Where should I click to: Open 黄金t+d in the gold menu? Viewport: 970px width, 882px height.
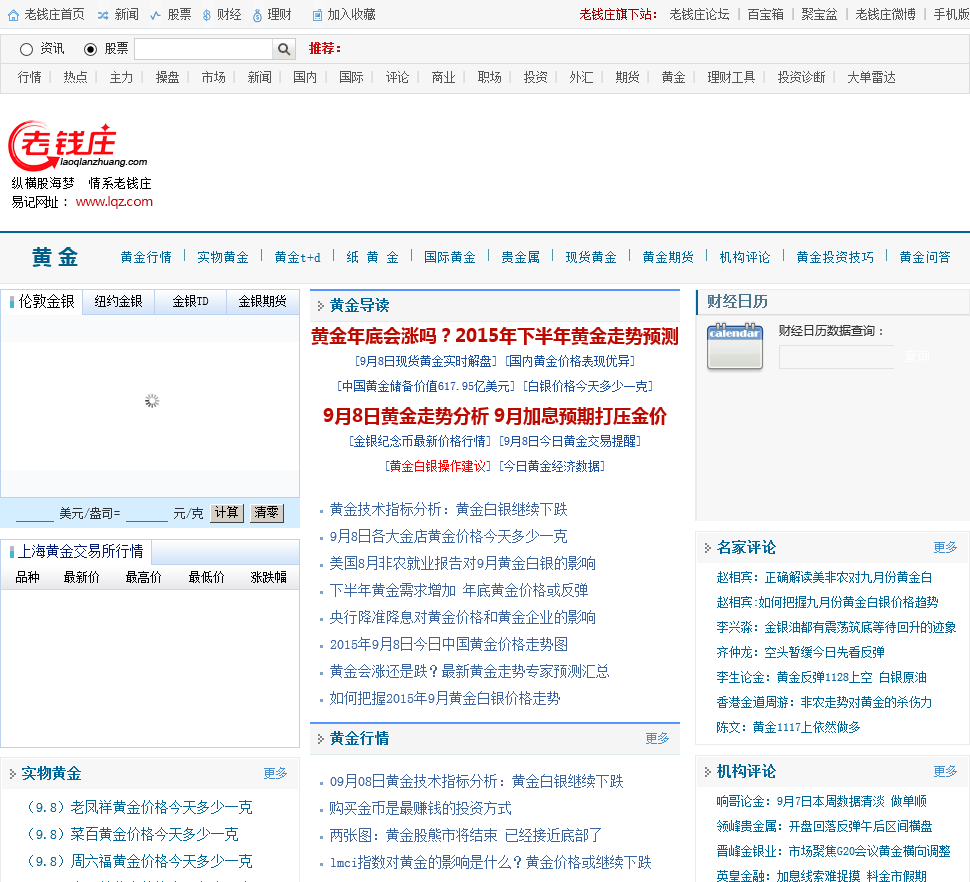(x=298, y=257)
